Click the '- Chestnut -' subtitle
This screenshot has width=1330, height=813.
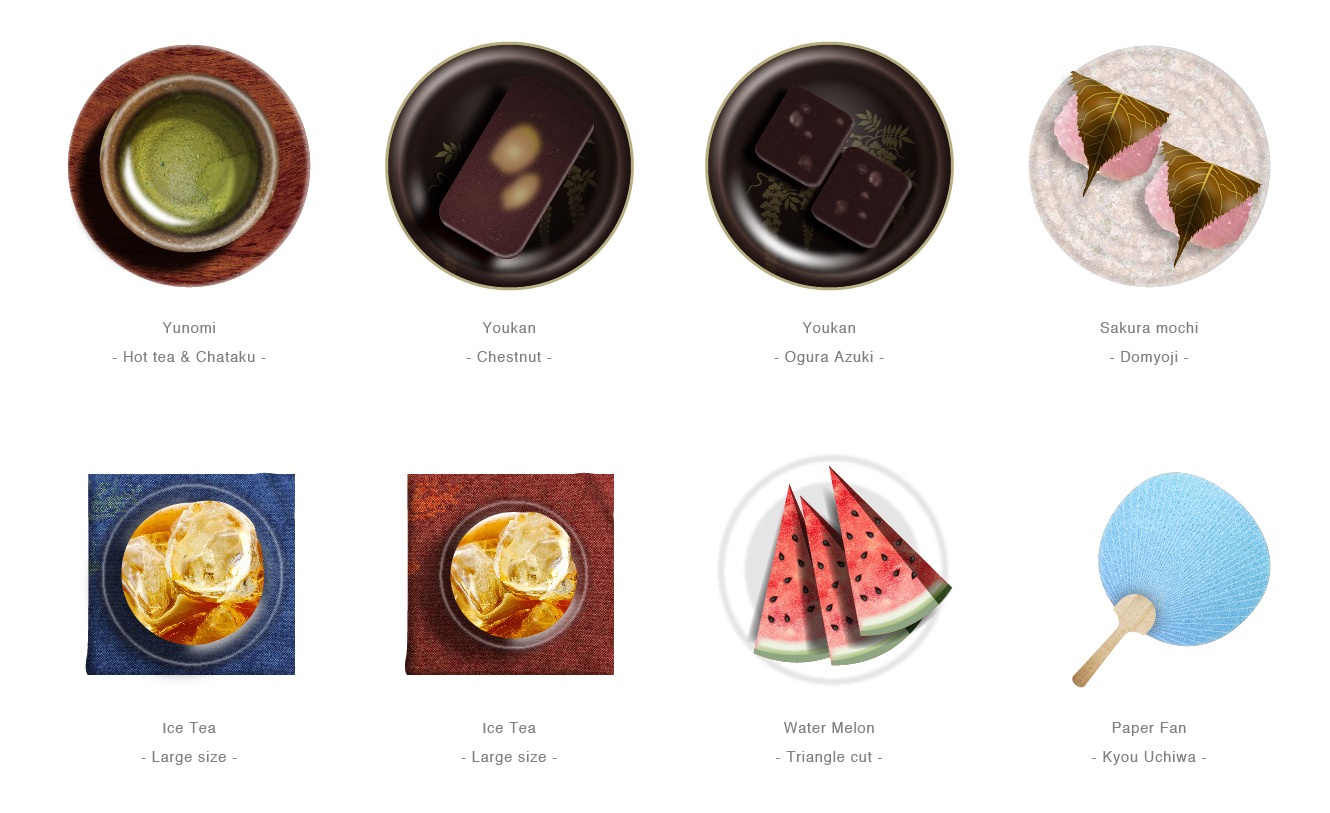pyautogui.click(x=509, y=357)
